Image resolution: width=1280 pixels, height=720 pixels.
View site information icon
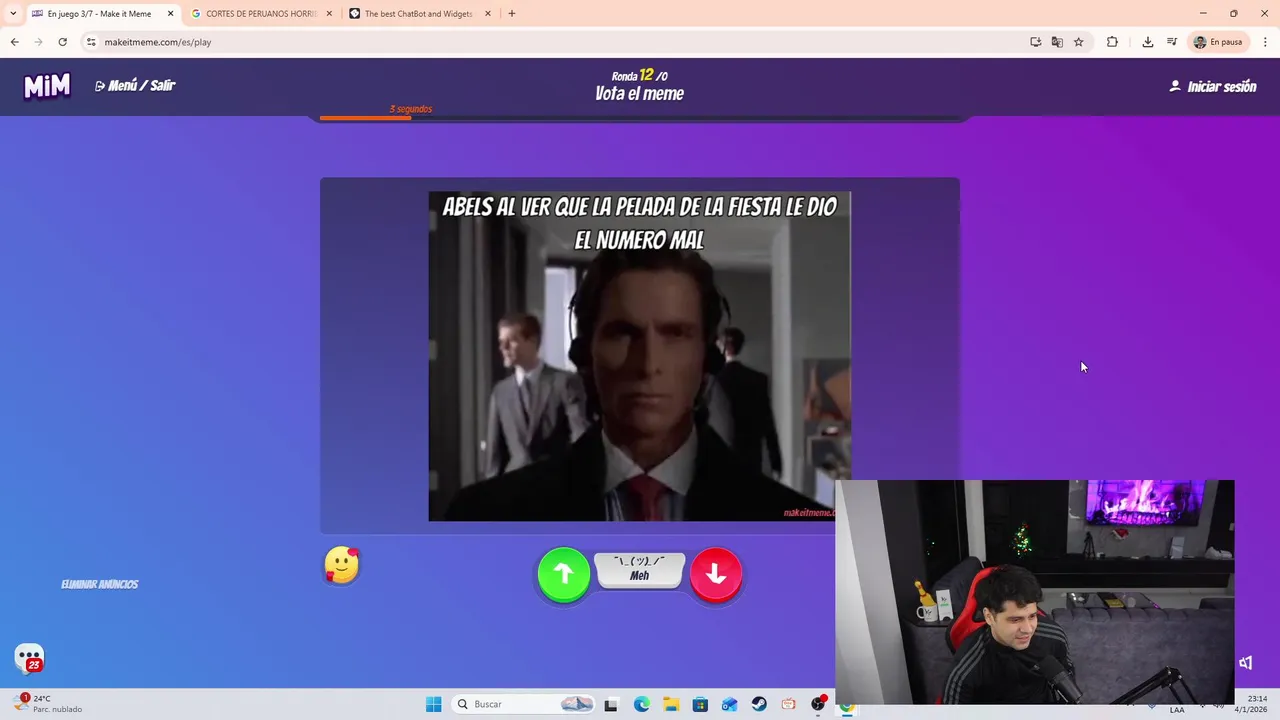(91, 42)
